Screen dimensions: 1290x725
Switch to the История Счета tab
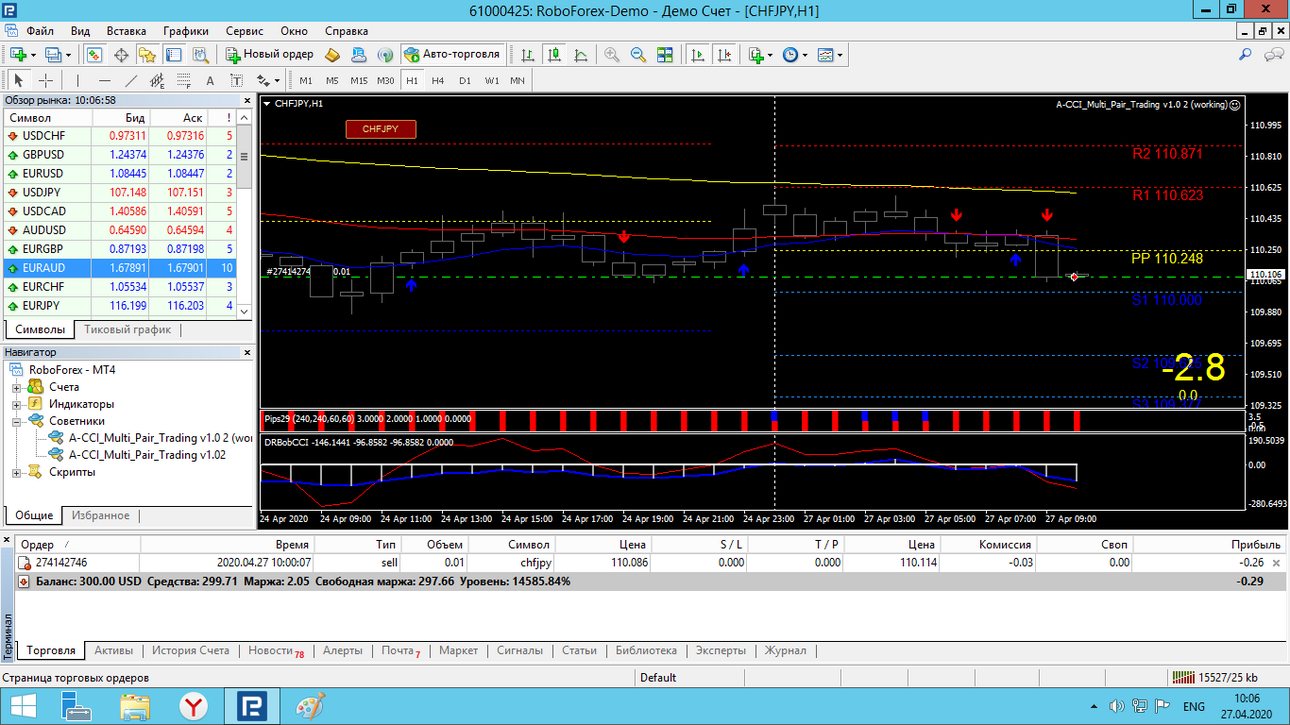coord(190,650)
